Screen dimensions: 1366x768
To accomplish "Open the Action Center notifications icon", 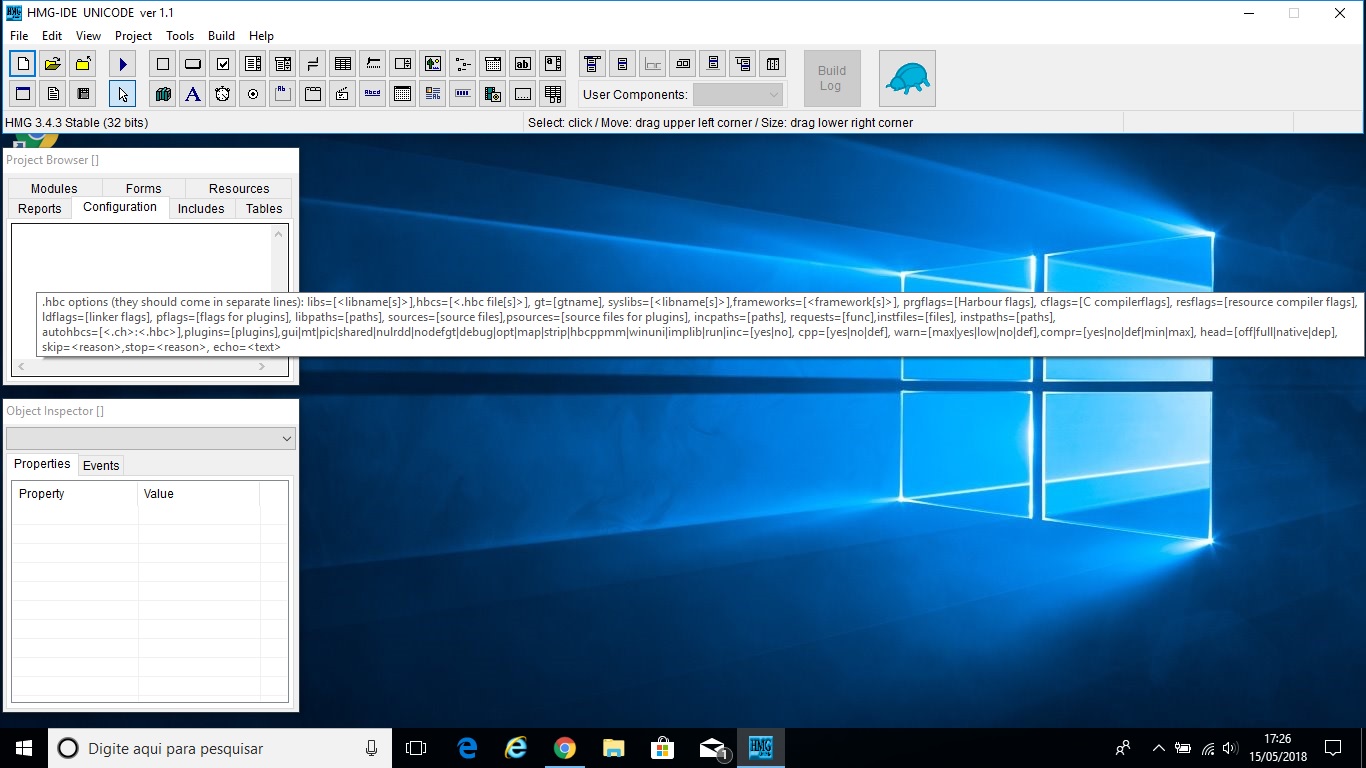I will [1332, 748].
